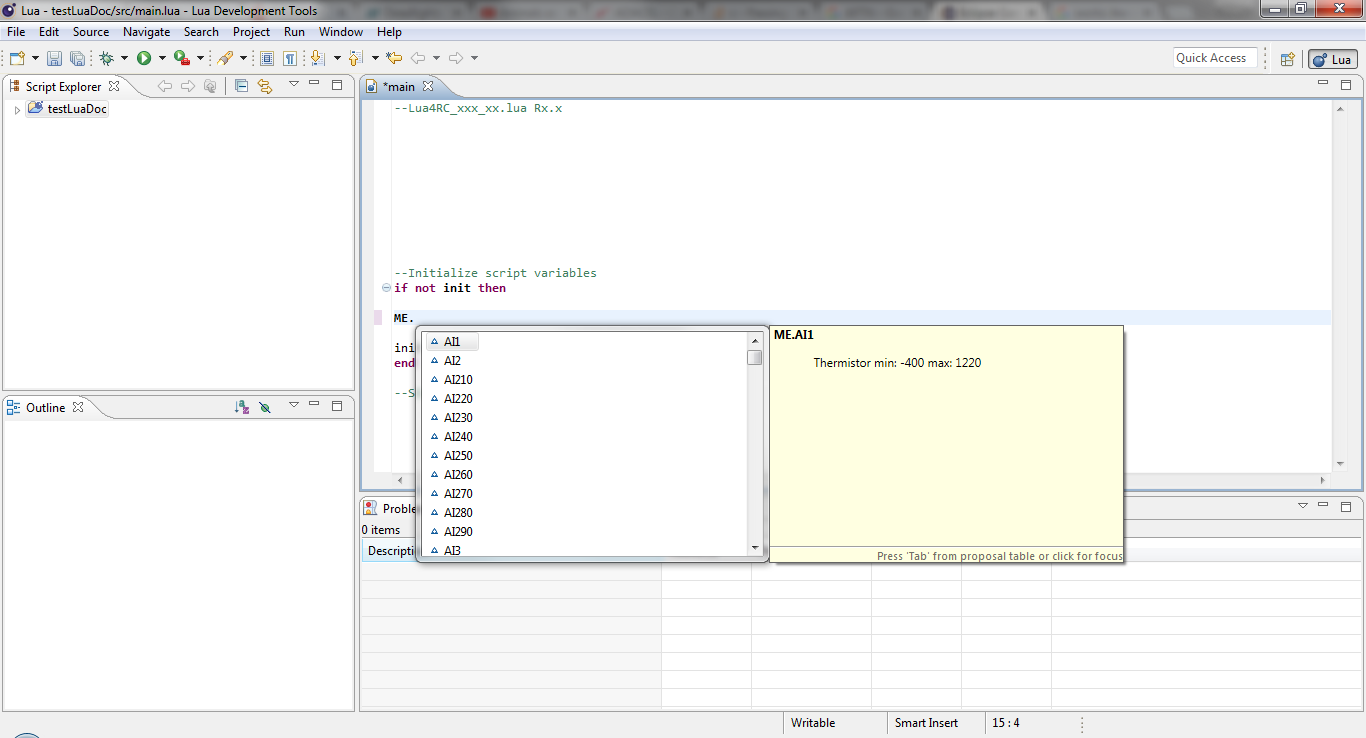The image size is (1366, 738).
Task: Choose AI250 from the proposal list
Action: [458, 456]
